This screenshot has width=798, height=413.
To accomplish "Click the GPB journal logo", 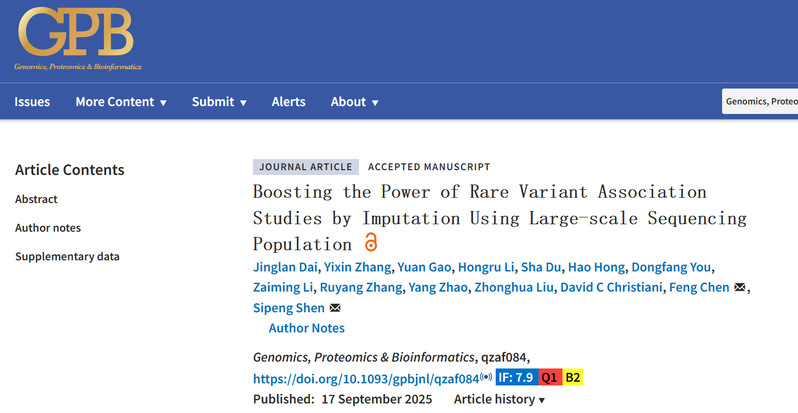I will [x=77, y=40].
